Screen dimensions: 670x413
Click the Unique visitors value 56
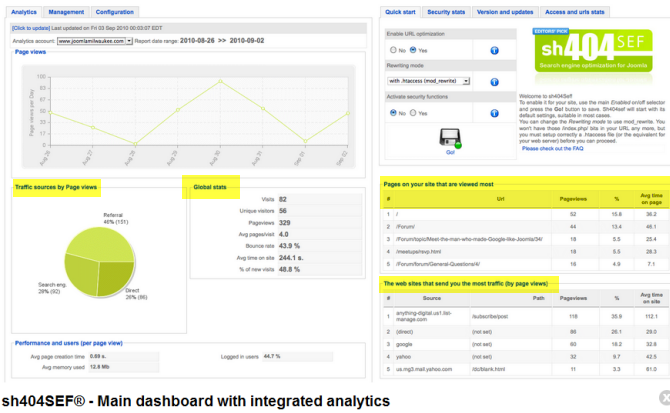[x=283, y=211]
